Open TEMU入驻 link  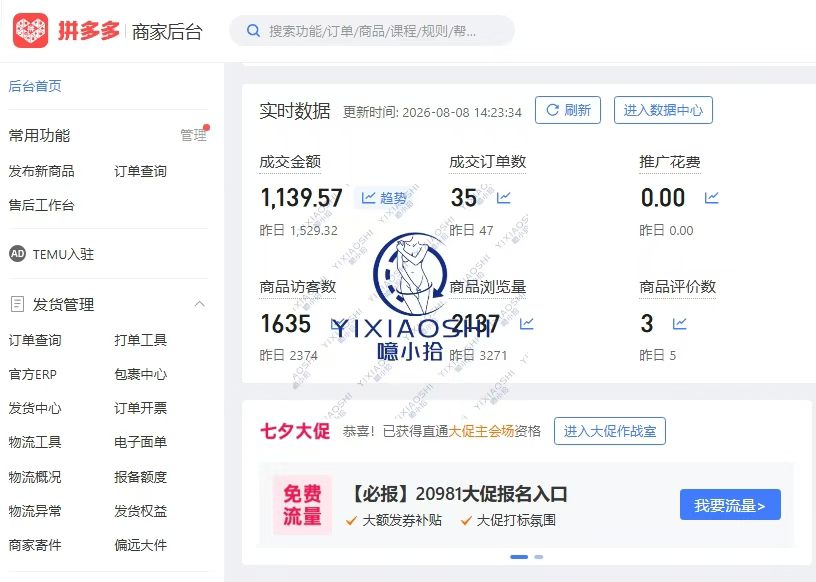(x=63, y=254)
